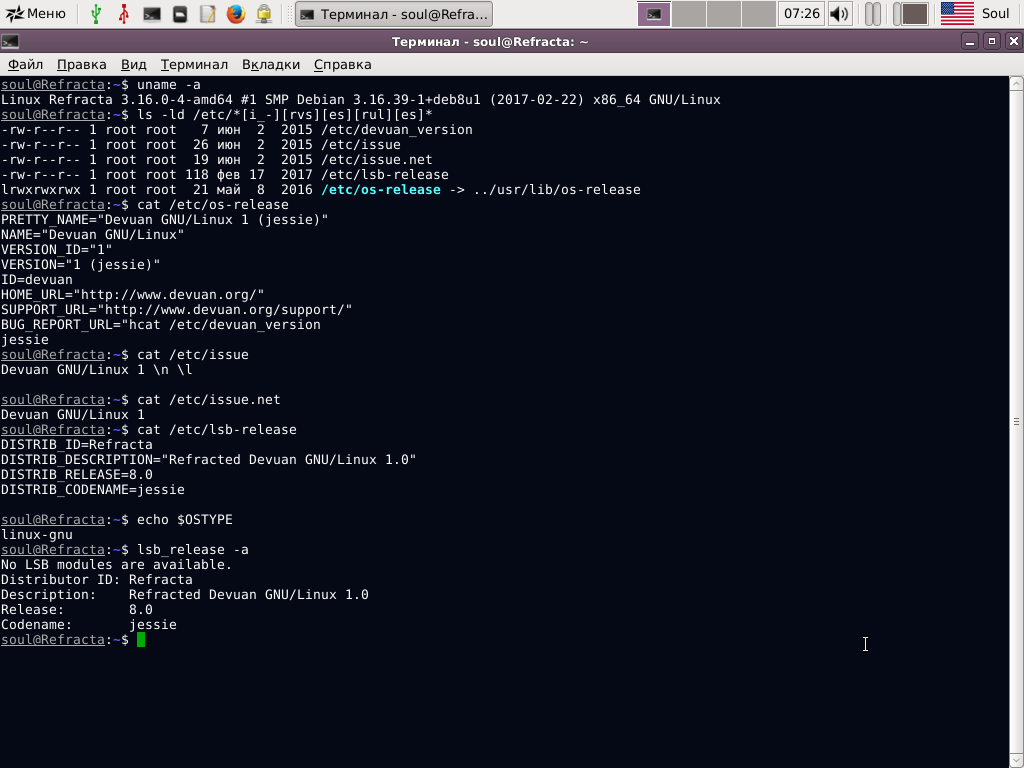The image size is (1024, 768).
Task: Click the vertical scrollbar handle
Action: 1016,422
